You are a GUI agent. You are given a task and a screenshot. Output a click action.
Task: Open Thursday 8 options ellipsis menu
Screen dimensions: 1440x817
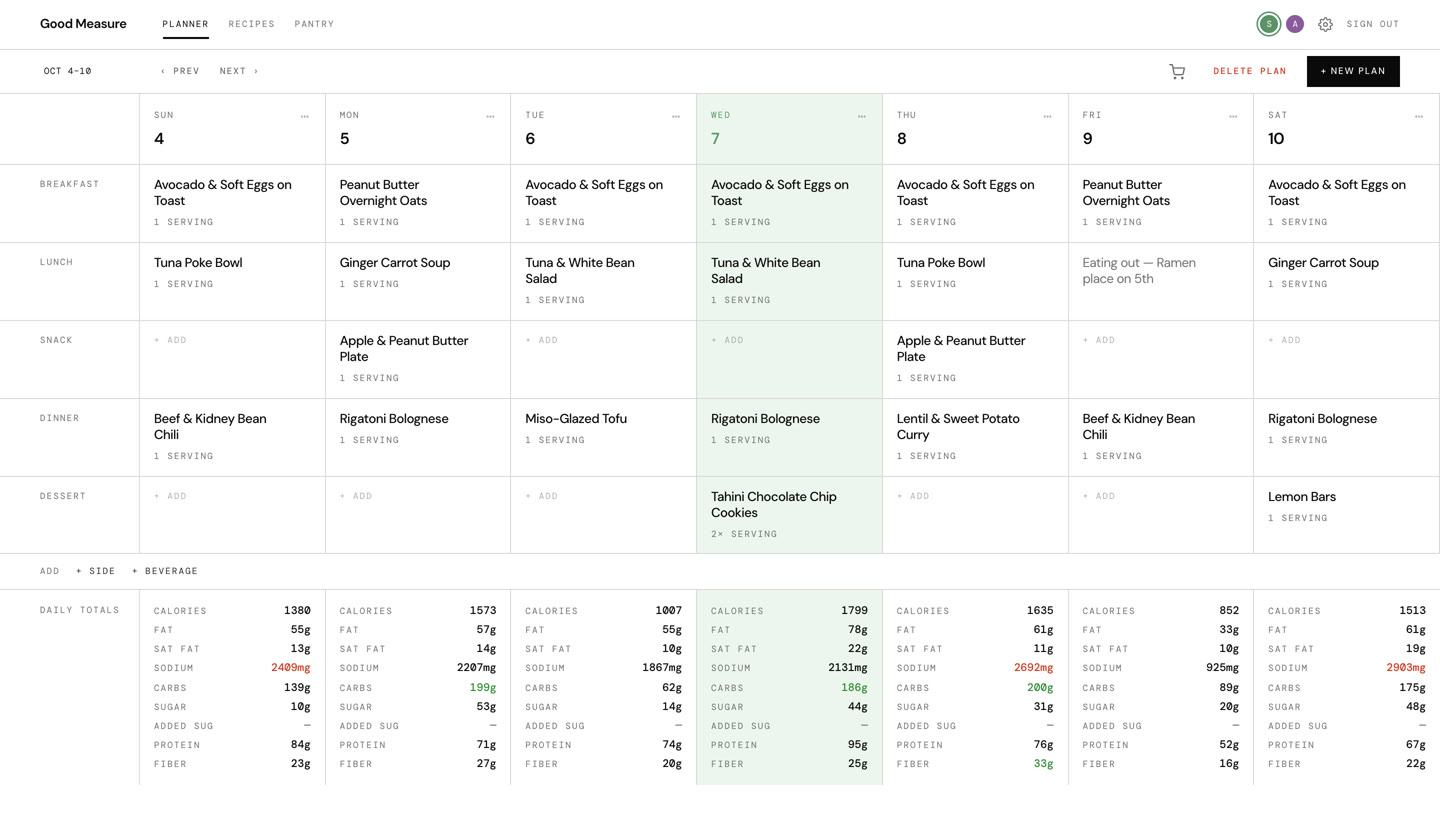tap(1047, 117)
